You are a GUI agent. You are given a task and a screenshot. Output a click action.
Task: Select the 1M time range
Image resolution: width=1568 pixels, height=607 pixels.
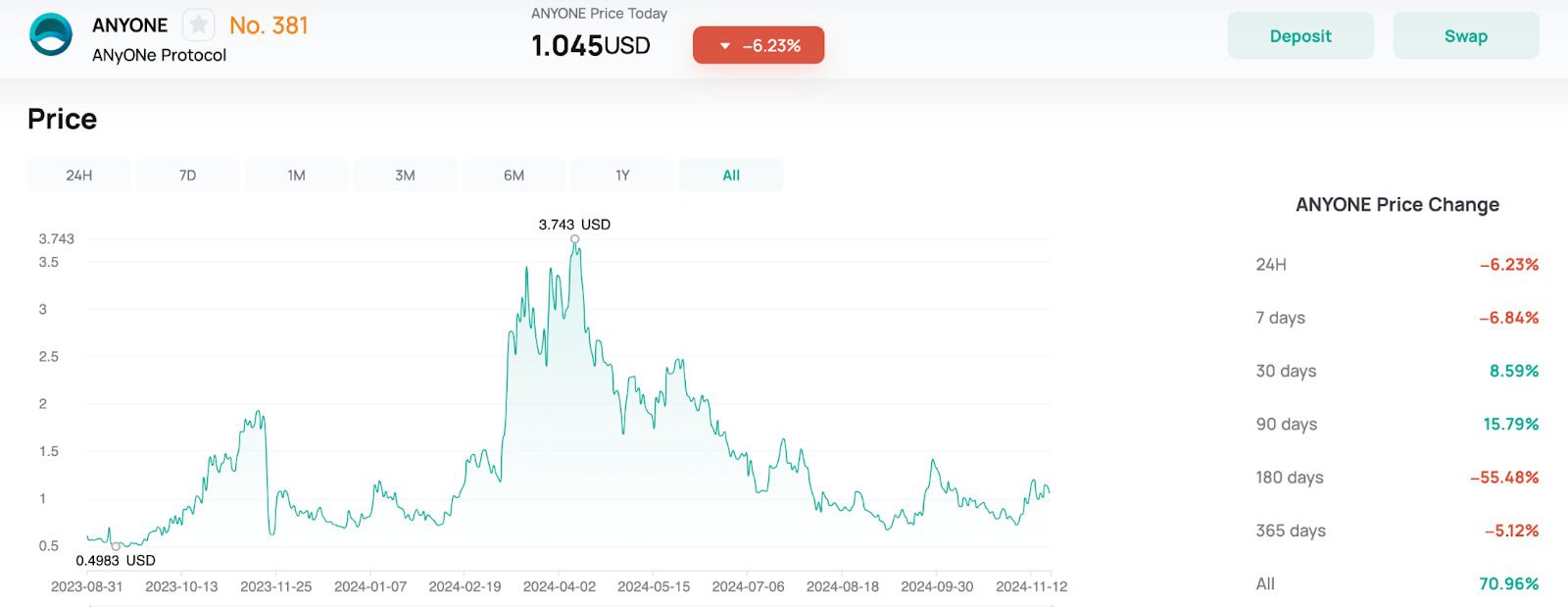296,176
